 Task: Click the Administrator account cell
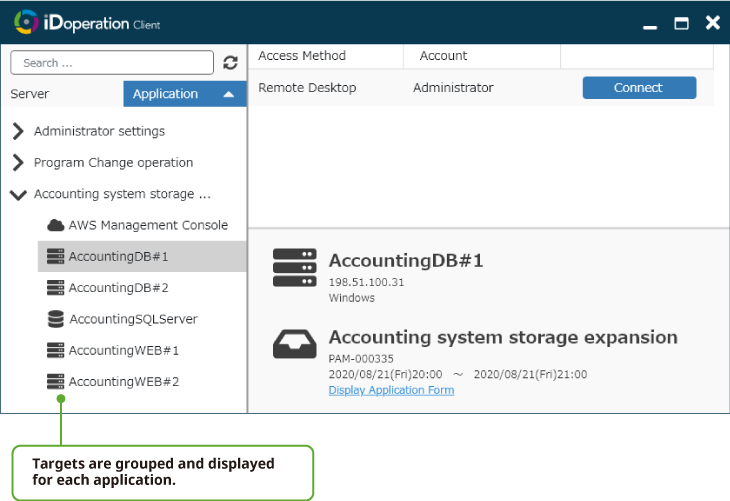(x=453, y=88)
